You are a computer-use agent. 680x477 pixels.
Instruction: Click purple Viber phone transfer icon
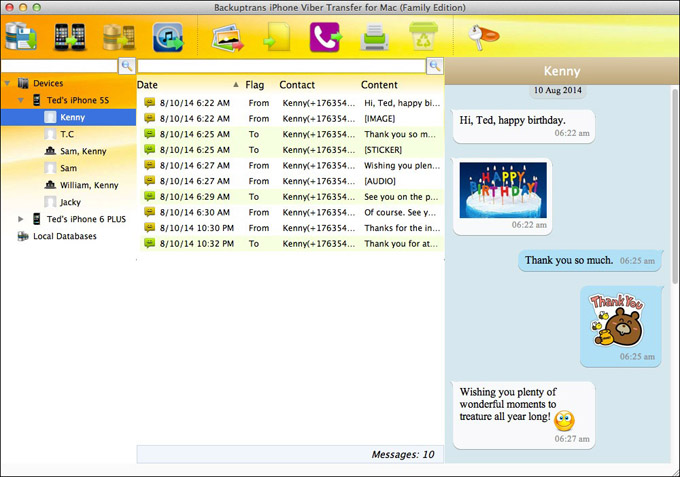326,37
